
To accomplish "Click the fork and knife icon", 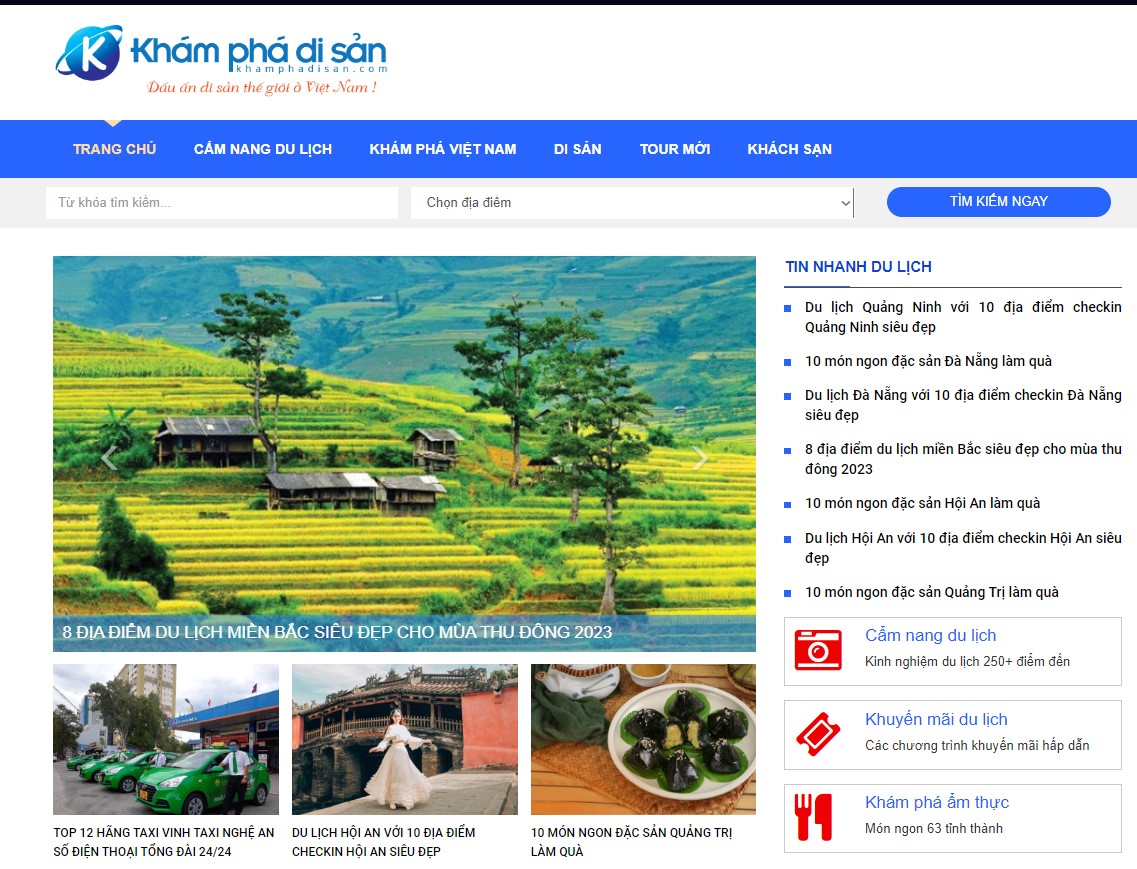I will (x=813, y=817).
